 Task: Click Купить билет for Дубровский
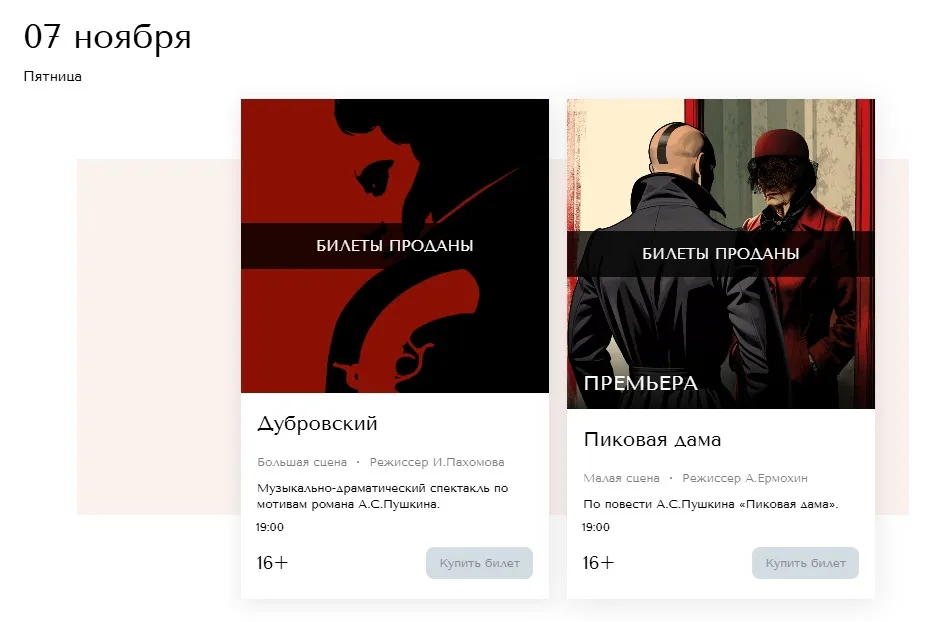[x=479, y=563]
